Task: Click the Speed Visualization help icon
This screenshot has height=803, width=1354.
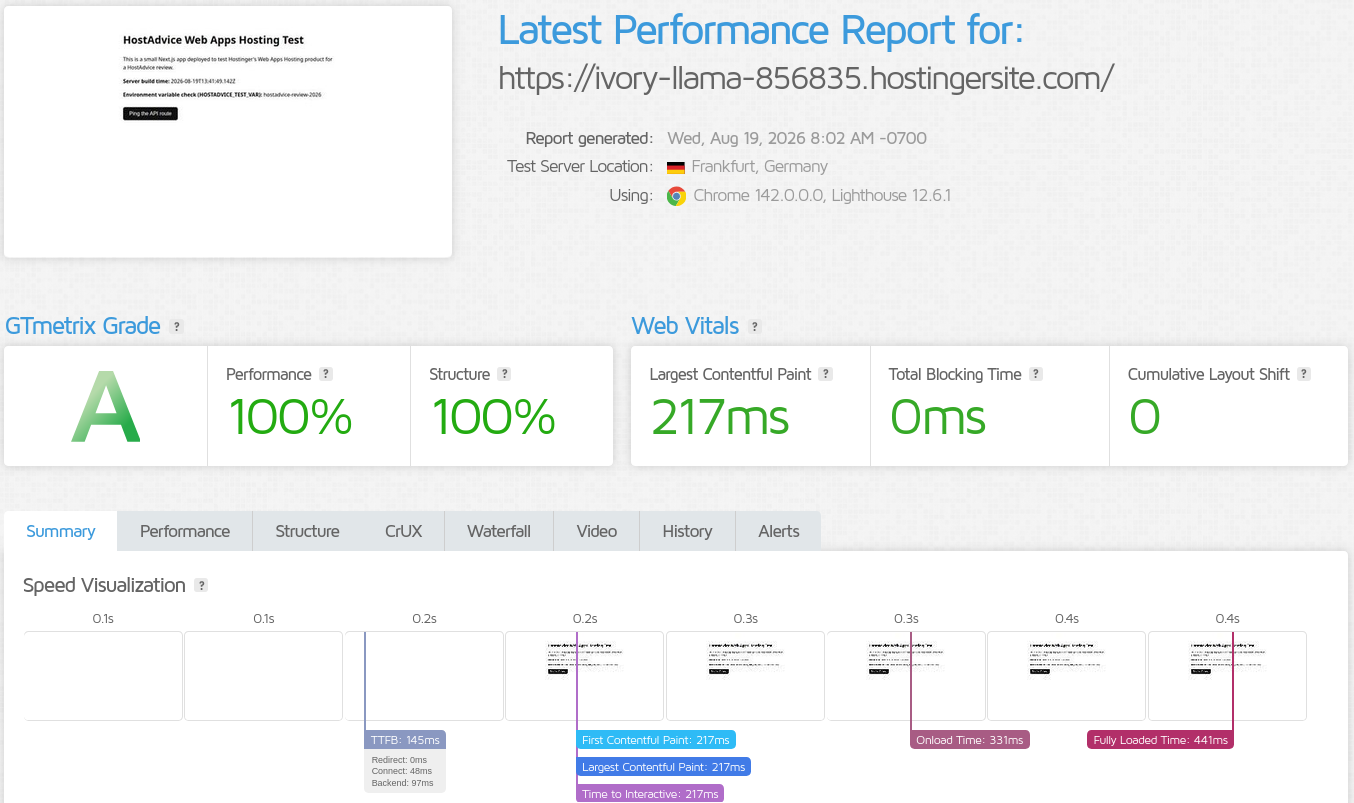Action: point(201,585)
